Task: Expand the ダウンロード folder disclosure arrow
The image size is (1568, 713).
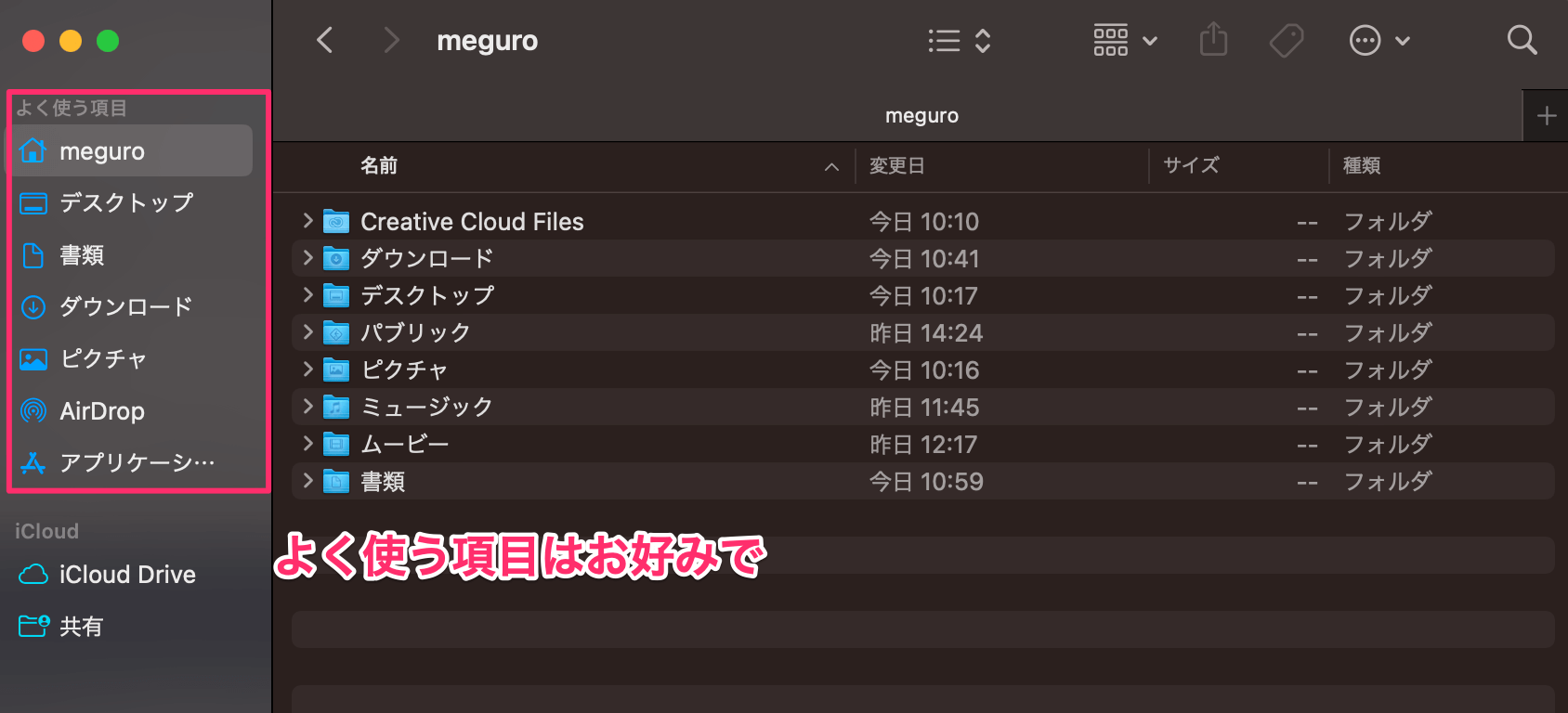Action: point(307,258)
